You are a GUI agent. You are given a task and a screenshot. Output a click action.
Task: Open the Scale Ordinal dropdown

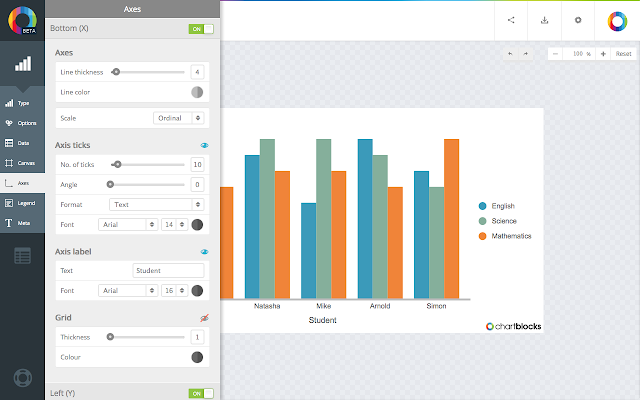click(178, 118)
